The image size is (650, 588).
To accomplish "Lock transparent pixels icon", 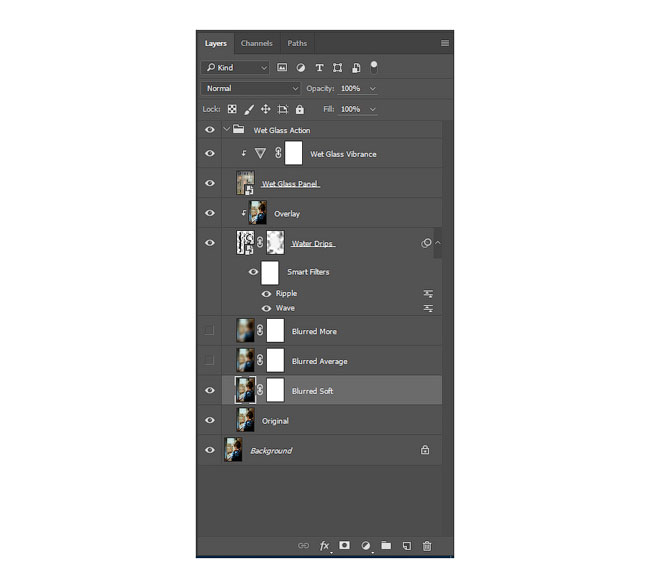I will coord(232,109).
